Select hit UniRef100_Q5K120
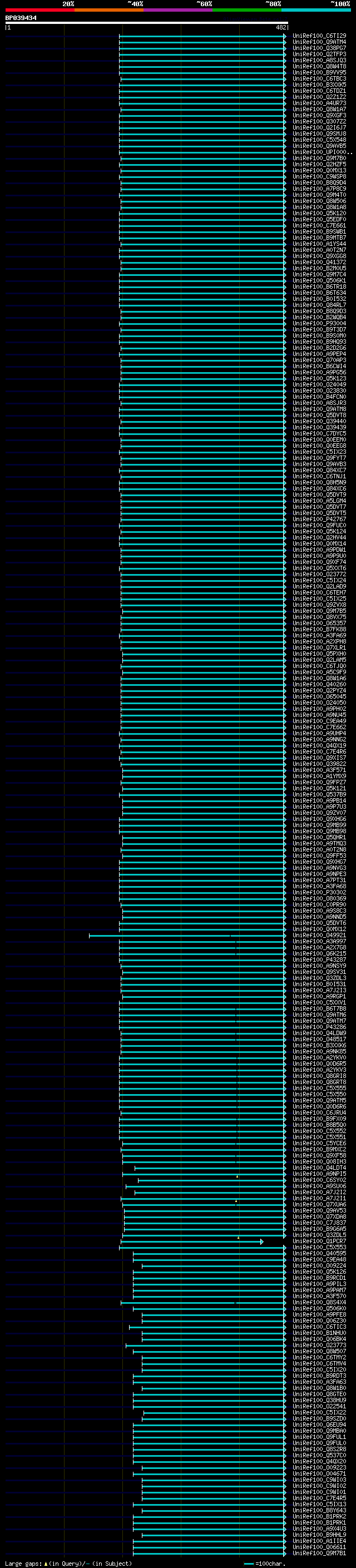 coord(319,213)
